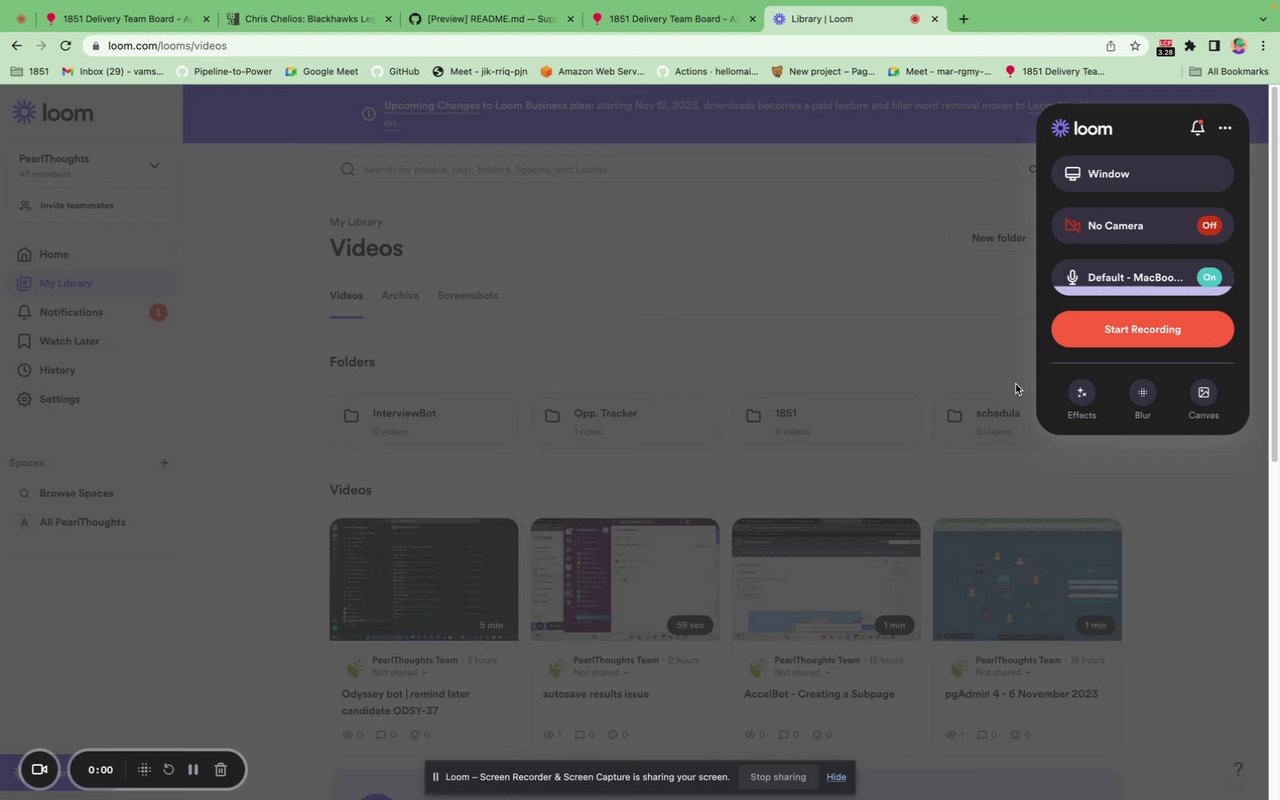Select the Videos tab
Image resolution: width=1280 pixels, height=800 pixels.
tap(346, 295)
